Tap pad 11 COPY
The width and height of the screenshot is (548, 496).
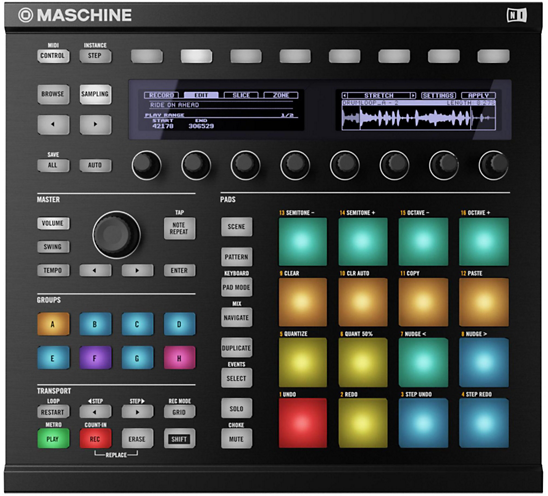point(423,302)
